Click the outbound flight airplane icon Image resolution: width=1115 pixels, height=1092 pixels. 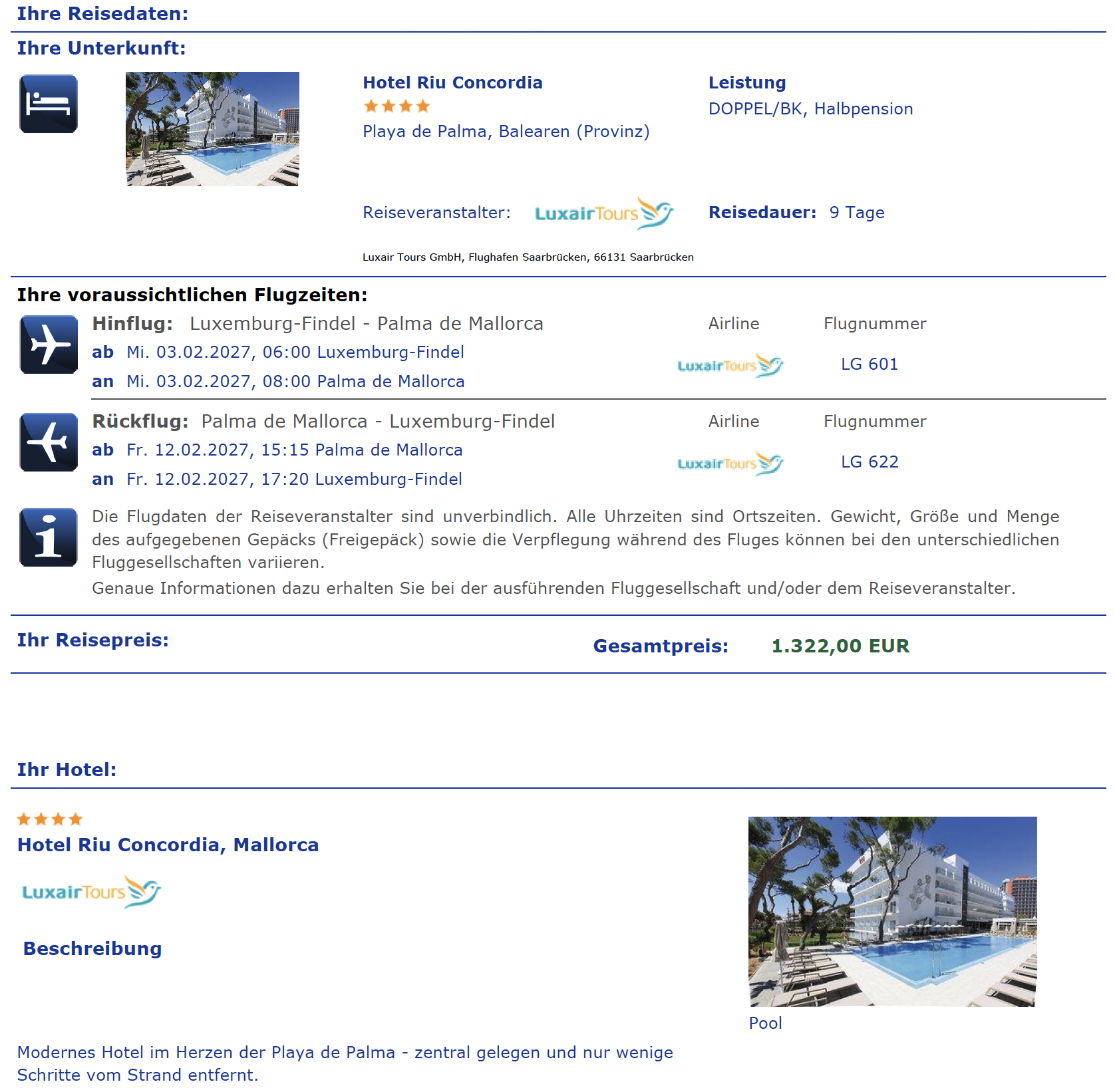point(49,344)
